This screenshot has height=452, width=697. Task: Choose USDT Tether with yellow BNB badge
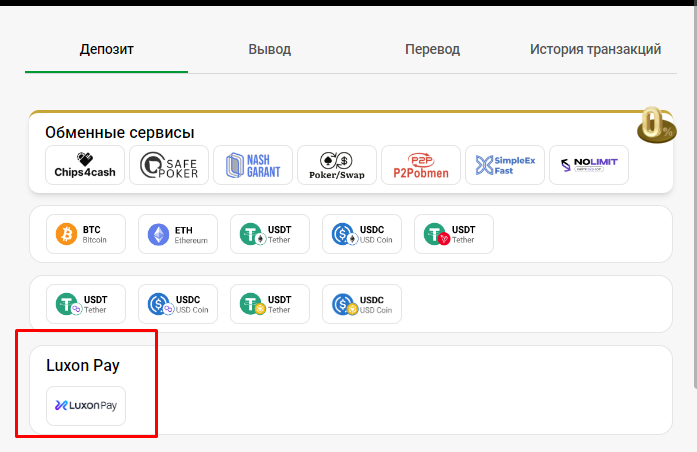[270, 304]
